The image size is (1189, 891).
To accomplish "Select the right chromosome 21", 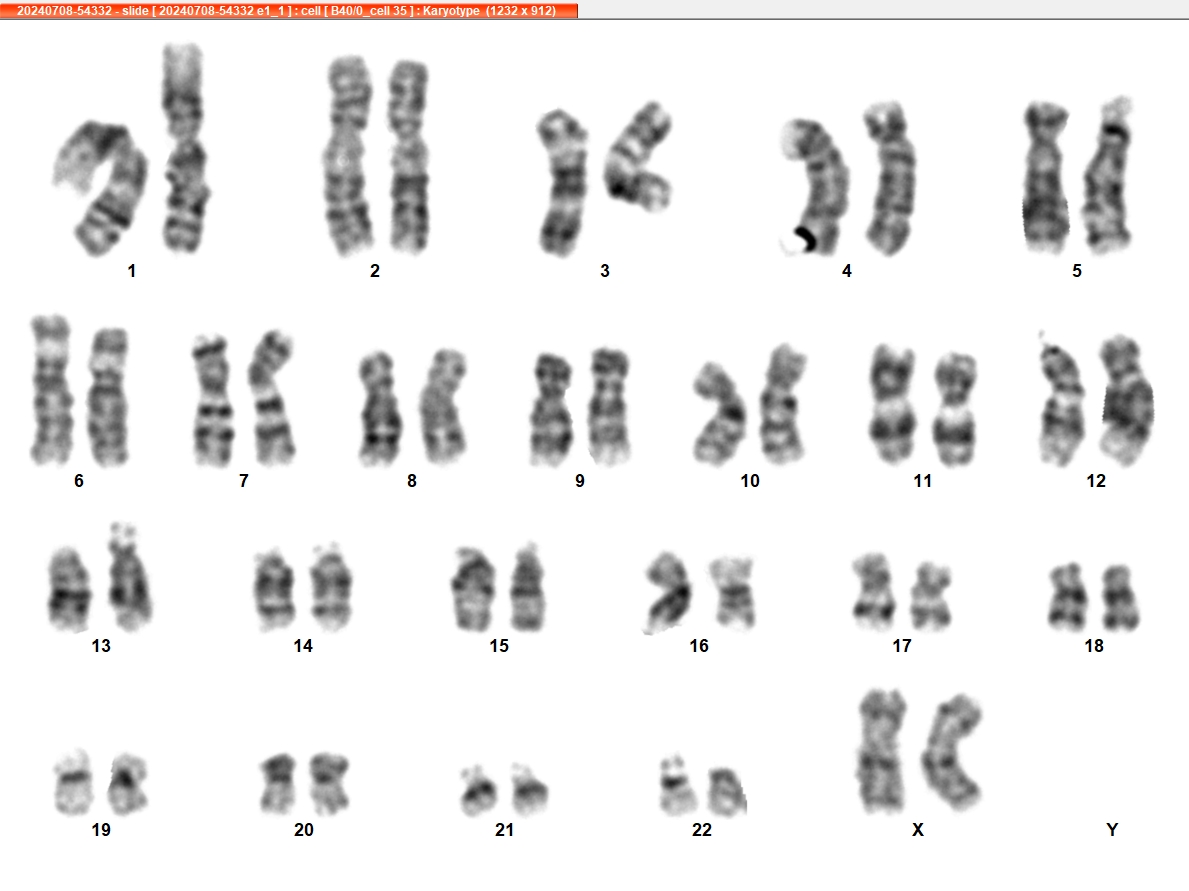I will [x=529, y=789].
